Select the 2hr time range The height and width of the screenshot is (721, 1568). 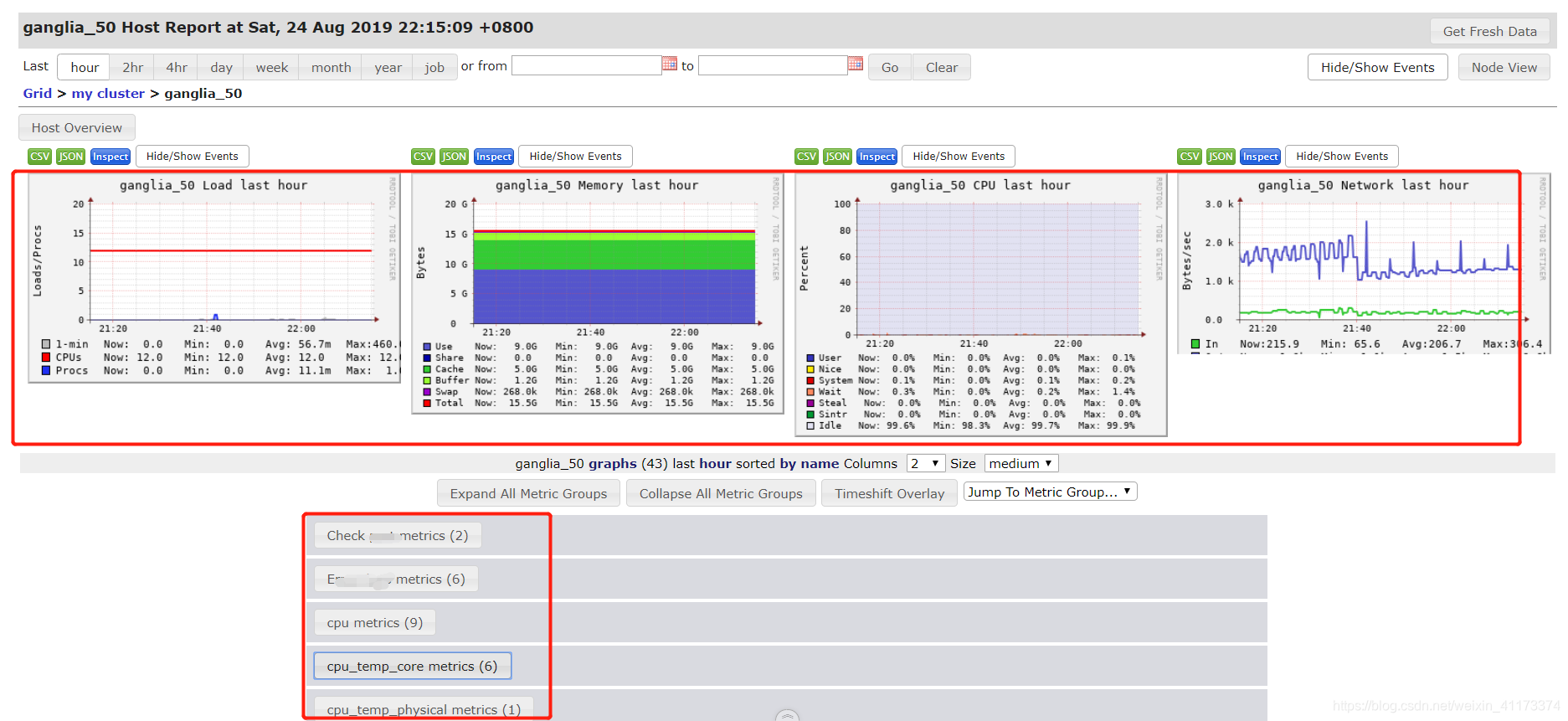tap(132, 67)
